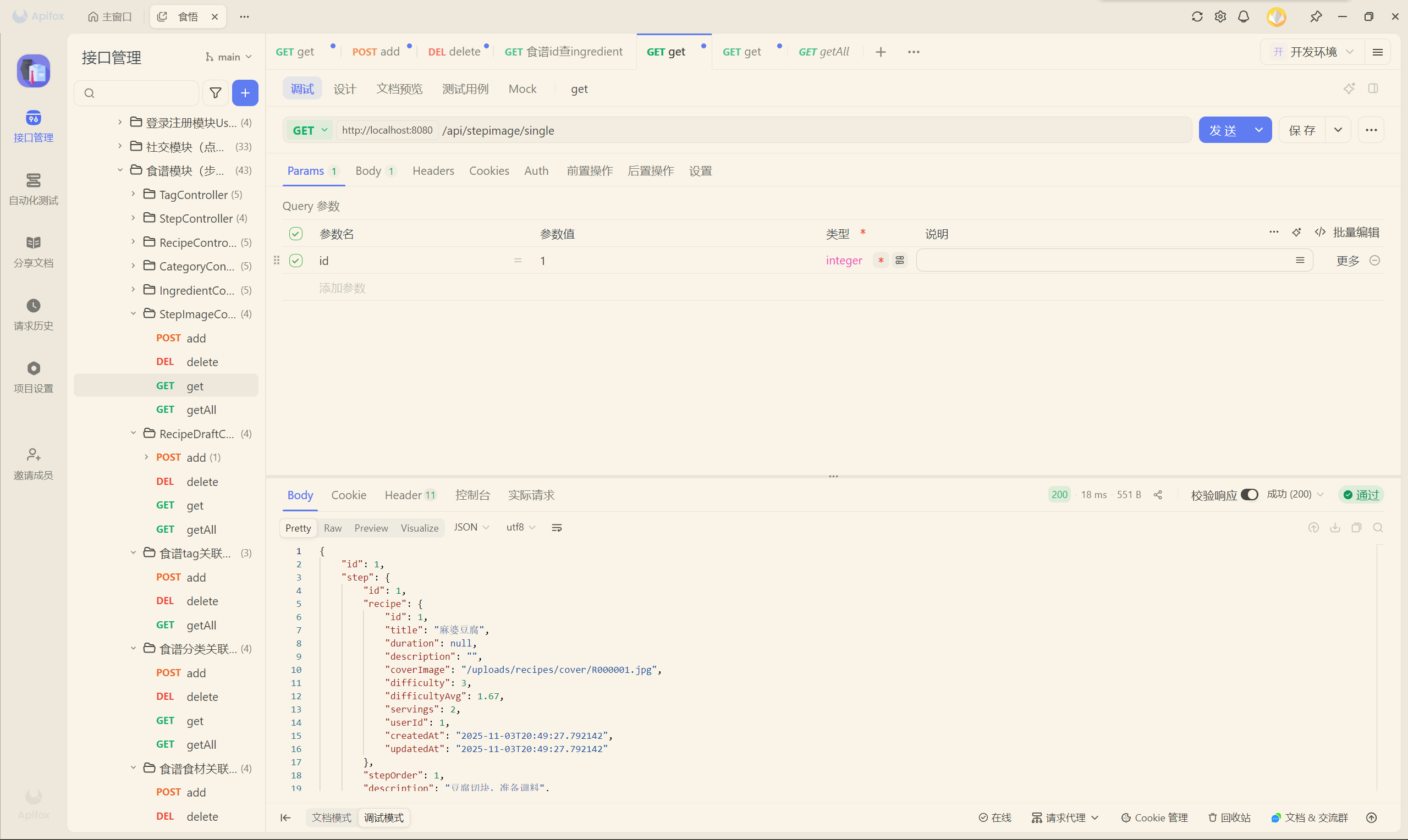Image resolution: width=1408 pixels, height=840 pixels.
Task: Switch to the Headers request tab
Action: pyautogui.click(x=432, y=170)
